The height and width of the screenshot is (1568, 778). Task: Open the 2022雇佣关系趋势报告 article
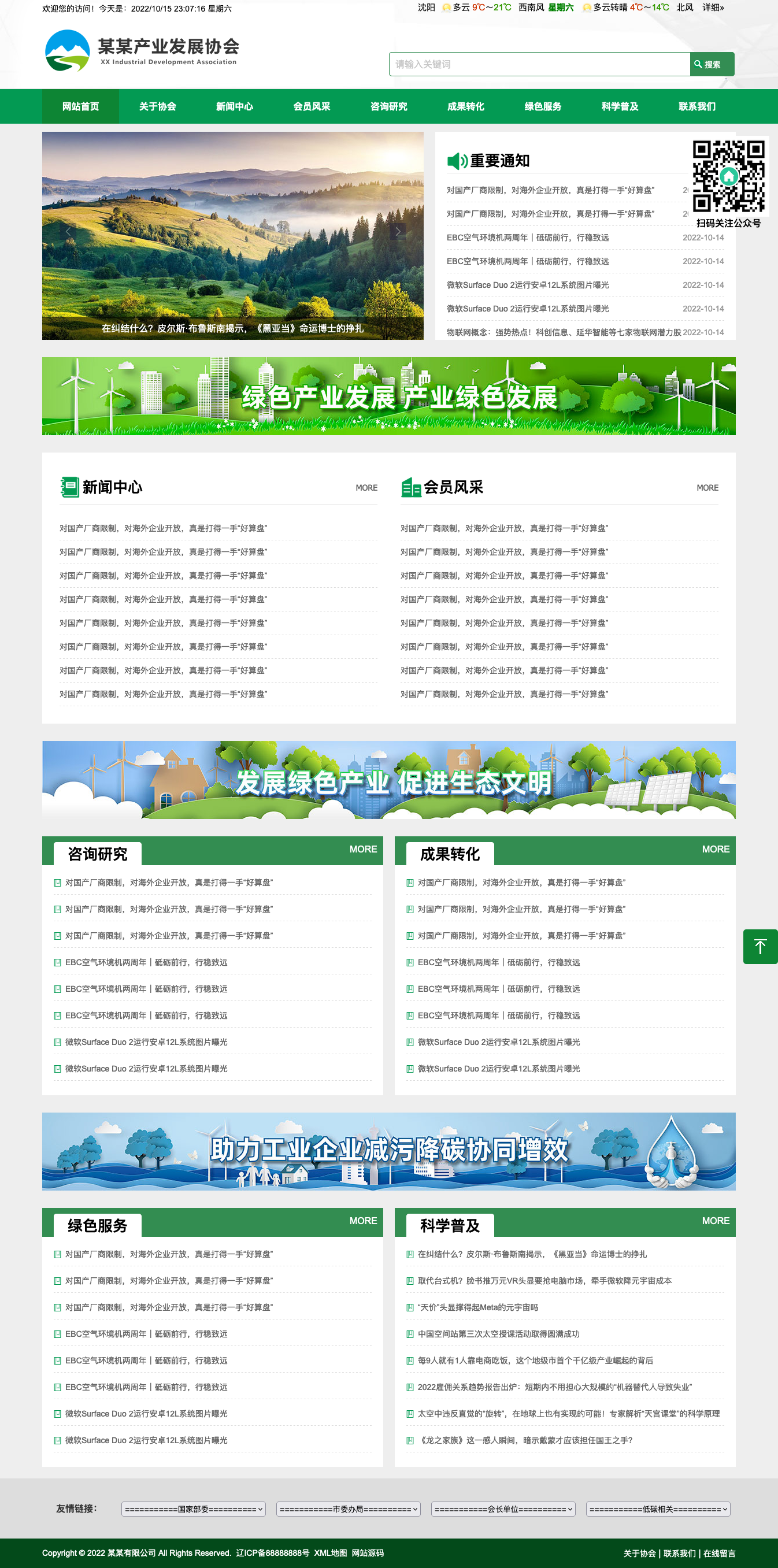click(554, 1387)
